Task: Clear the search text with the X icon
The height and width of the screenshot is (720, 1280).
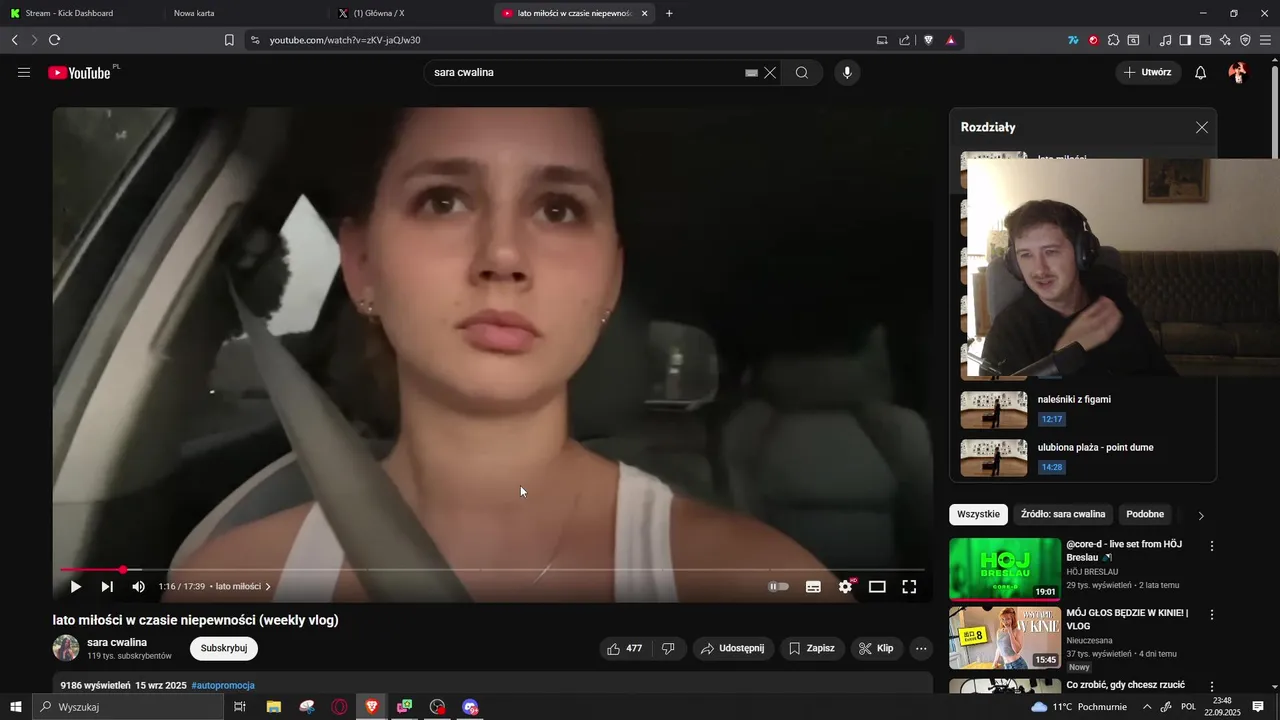Action: (770, 72)
